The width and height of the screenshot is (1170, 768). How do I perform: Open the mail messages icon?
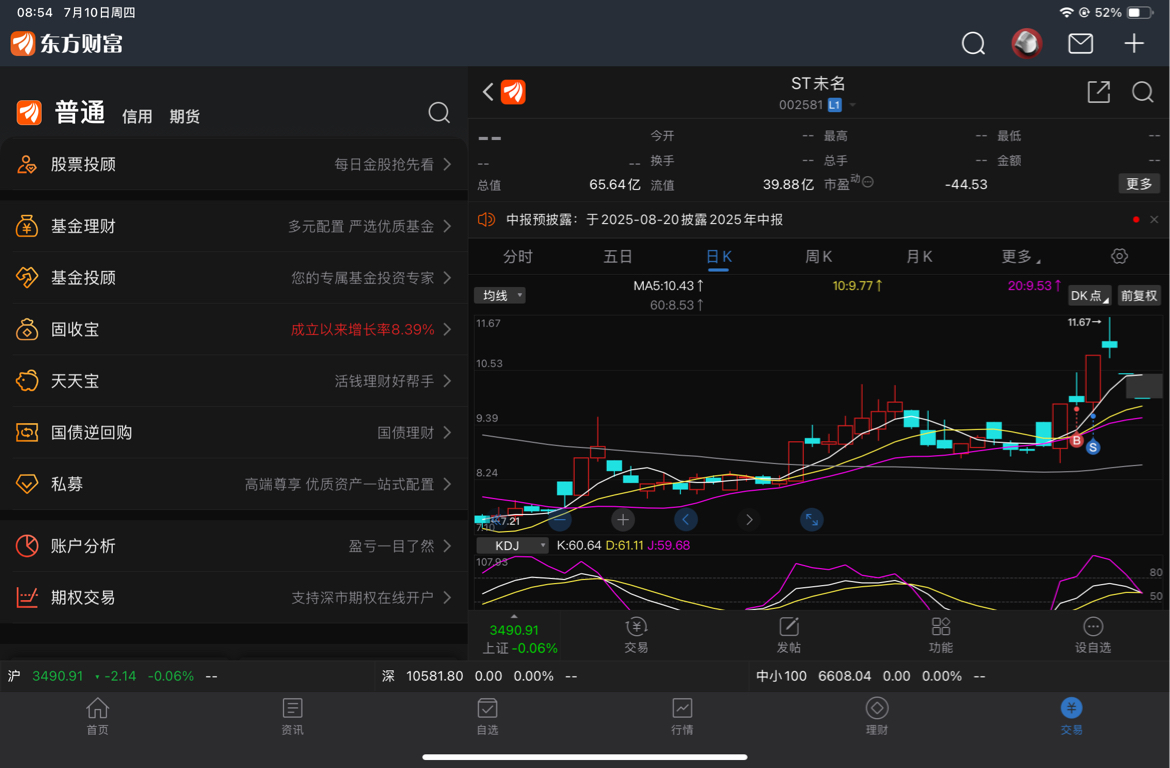(x=1080, y=43)
